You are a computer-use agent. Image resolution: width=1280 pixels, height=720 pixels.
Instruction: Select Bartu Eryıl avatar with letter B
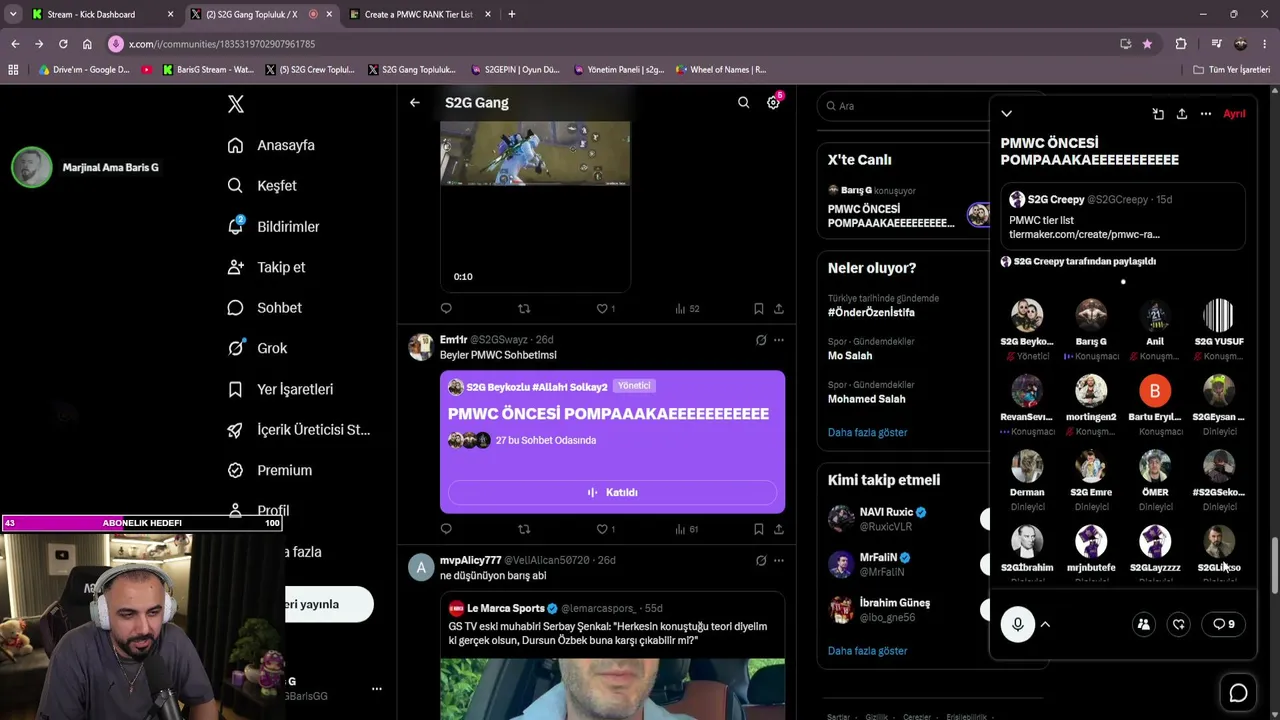pyautogui.click(x=1155, y=391)
